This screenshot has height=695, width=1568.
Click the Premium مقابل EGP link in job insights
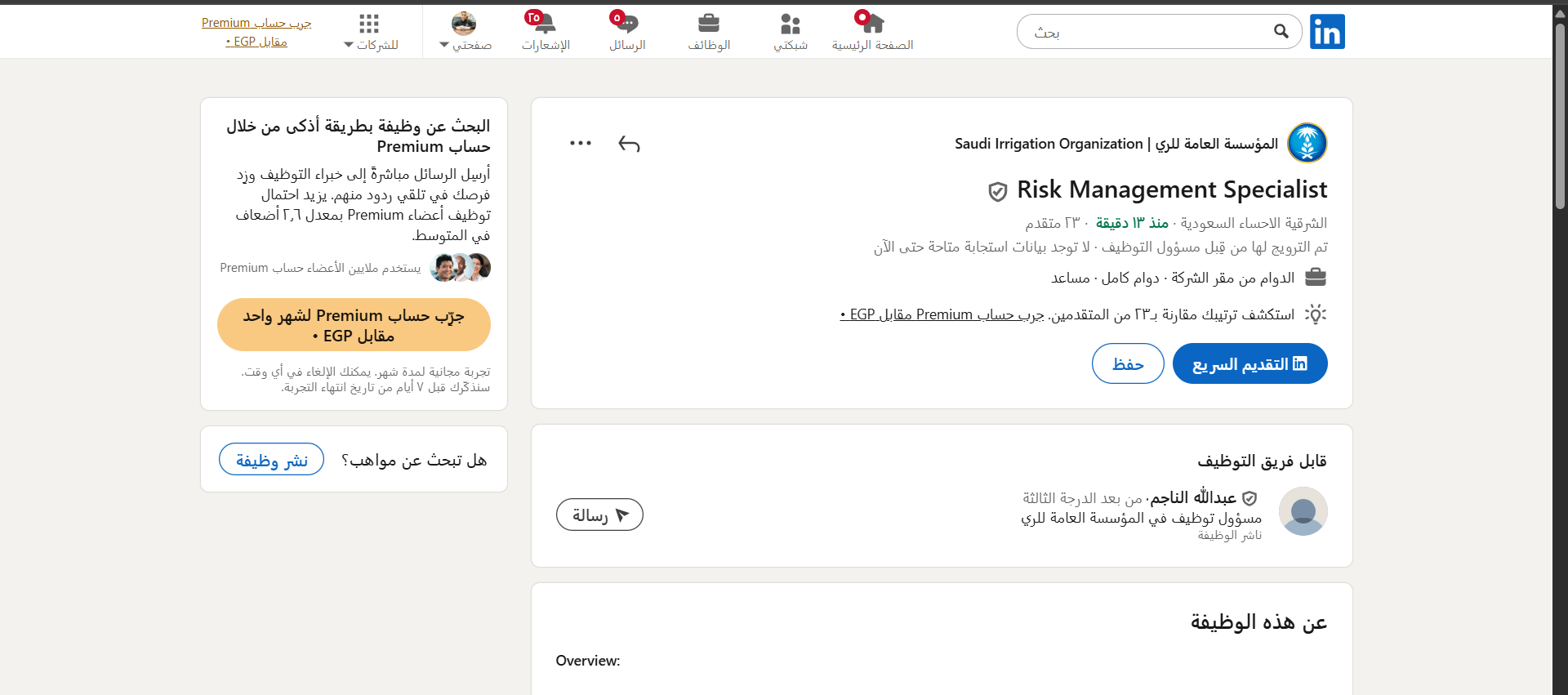coord(942,314)
